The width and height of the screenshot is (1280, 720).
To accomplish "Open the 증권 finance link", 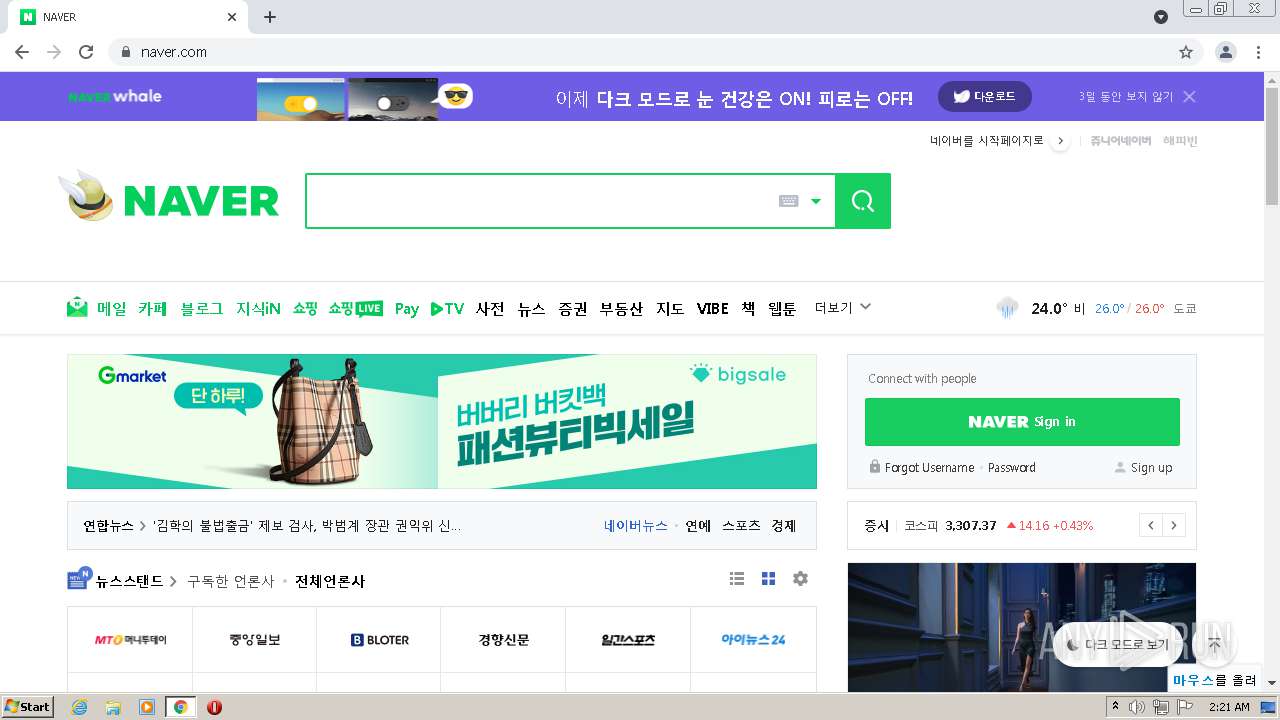I will tap(573, 309).
